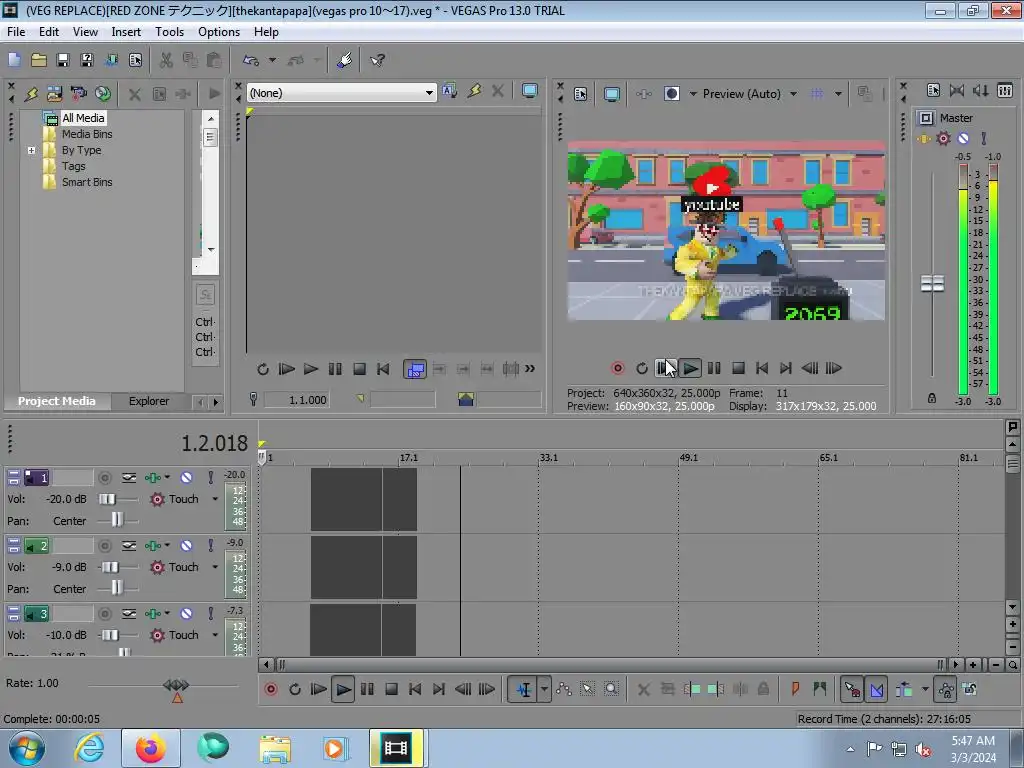Open track 1 Touch automation dropdown
Image resolution: width=1024 pixels, height=768 pixels.
click(215, 500)
